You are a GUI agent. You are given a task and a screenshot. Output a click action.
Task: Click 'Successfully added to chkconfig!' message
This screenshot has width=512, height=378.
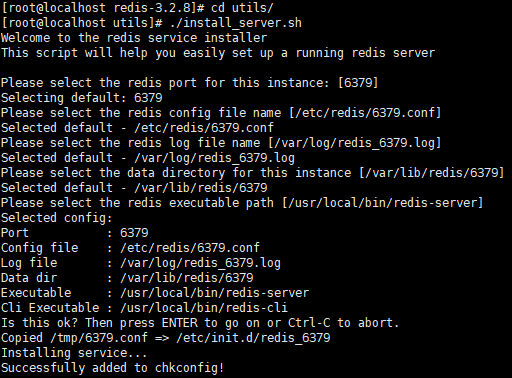112,368
